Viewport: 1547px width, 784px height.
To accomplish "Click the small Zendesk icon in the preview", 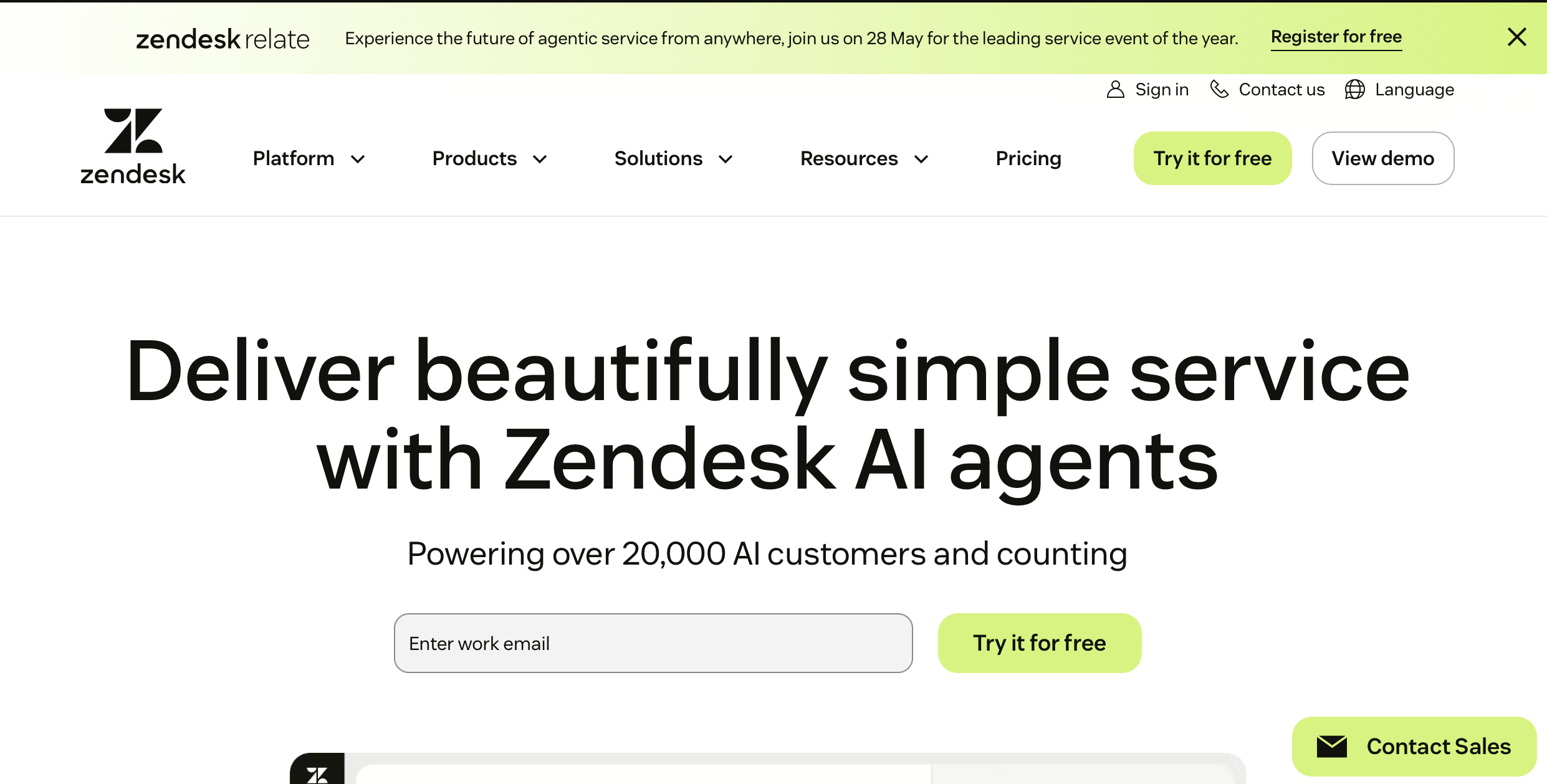I will pos(317,774).
